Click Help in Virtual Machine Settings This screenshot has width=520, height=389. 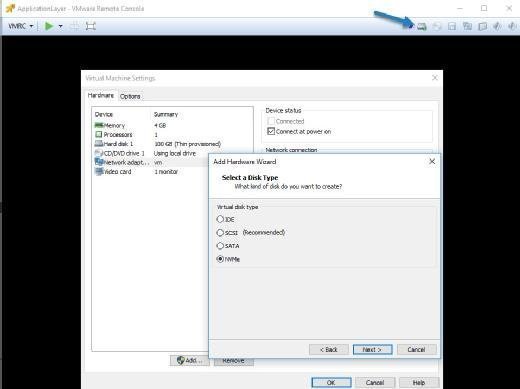coord(419,382)
